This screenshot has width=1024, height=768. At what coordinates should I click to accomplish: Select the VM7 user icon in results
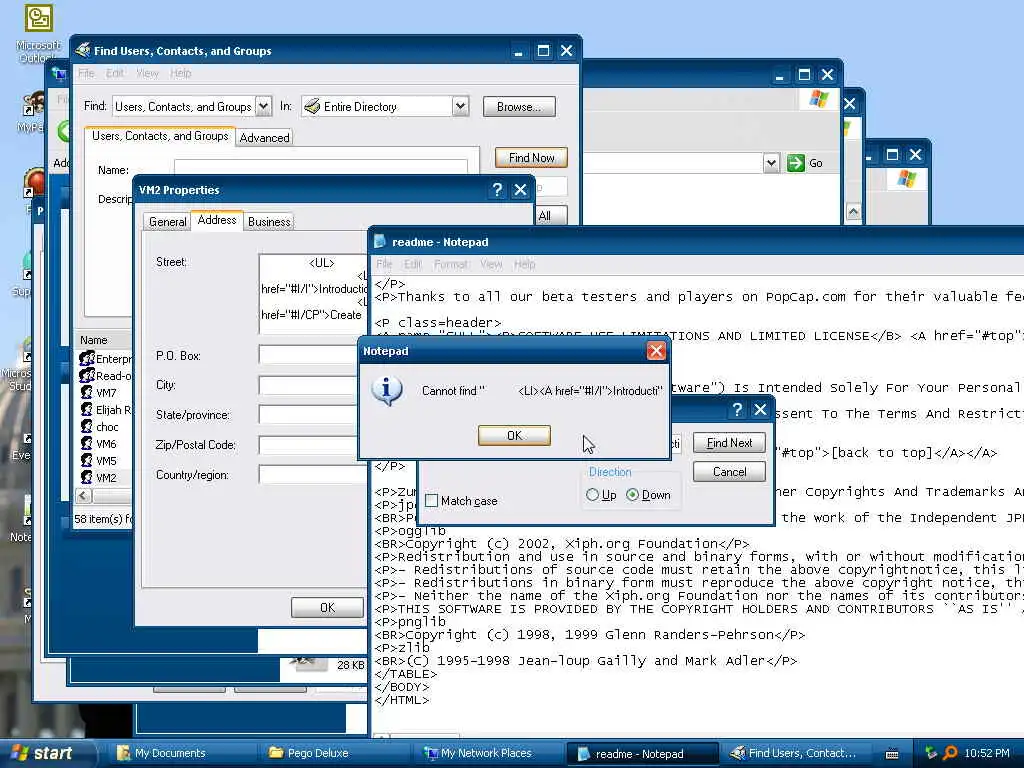tap(87, 392)
